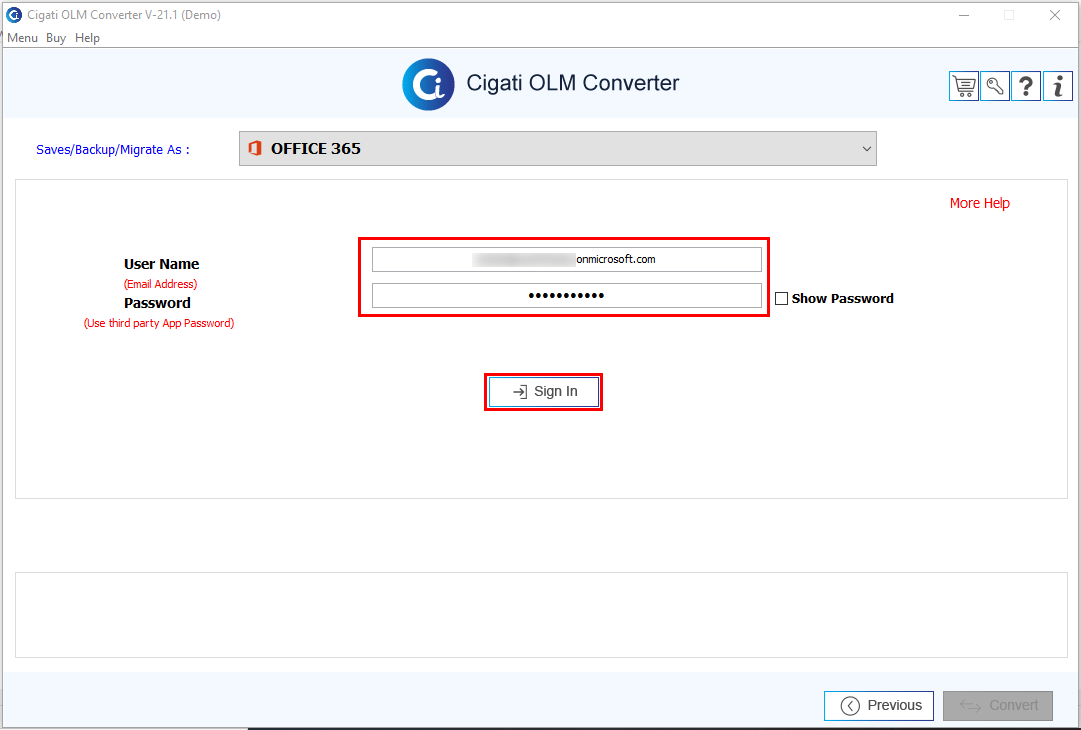Go back with the Previous button
This screenshot has width=1081, height=730.
pyautogui.click(x=879, y=705)
